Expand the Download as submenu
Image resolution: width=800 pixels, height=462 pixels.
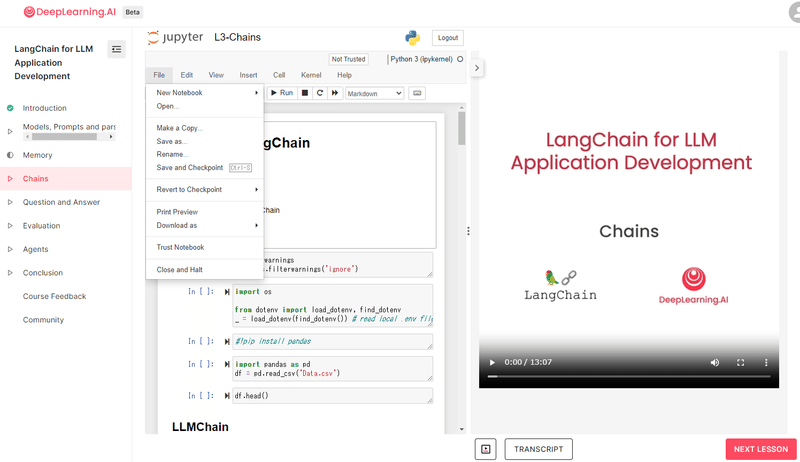(x=205, y=225)
